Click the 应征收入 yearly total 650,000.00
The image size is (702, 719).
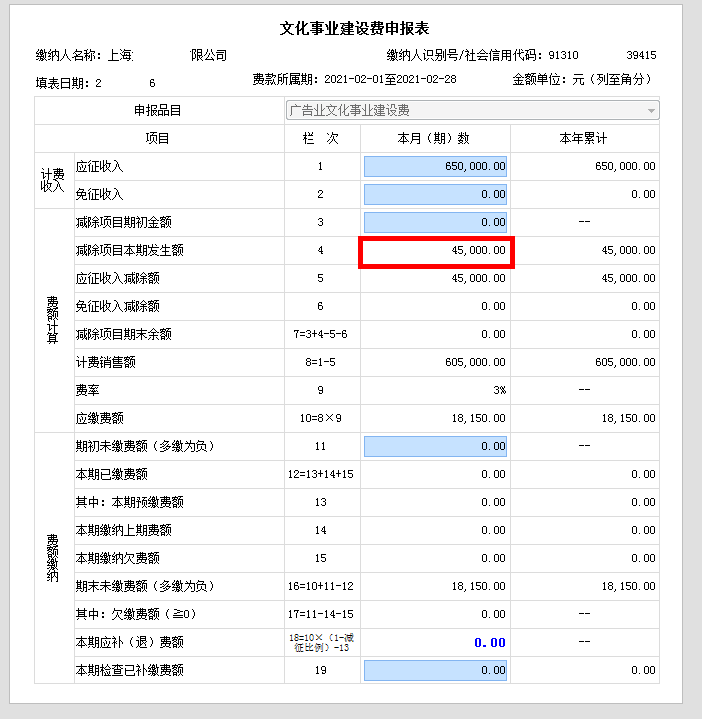[x=625, y=166]
